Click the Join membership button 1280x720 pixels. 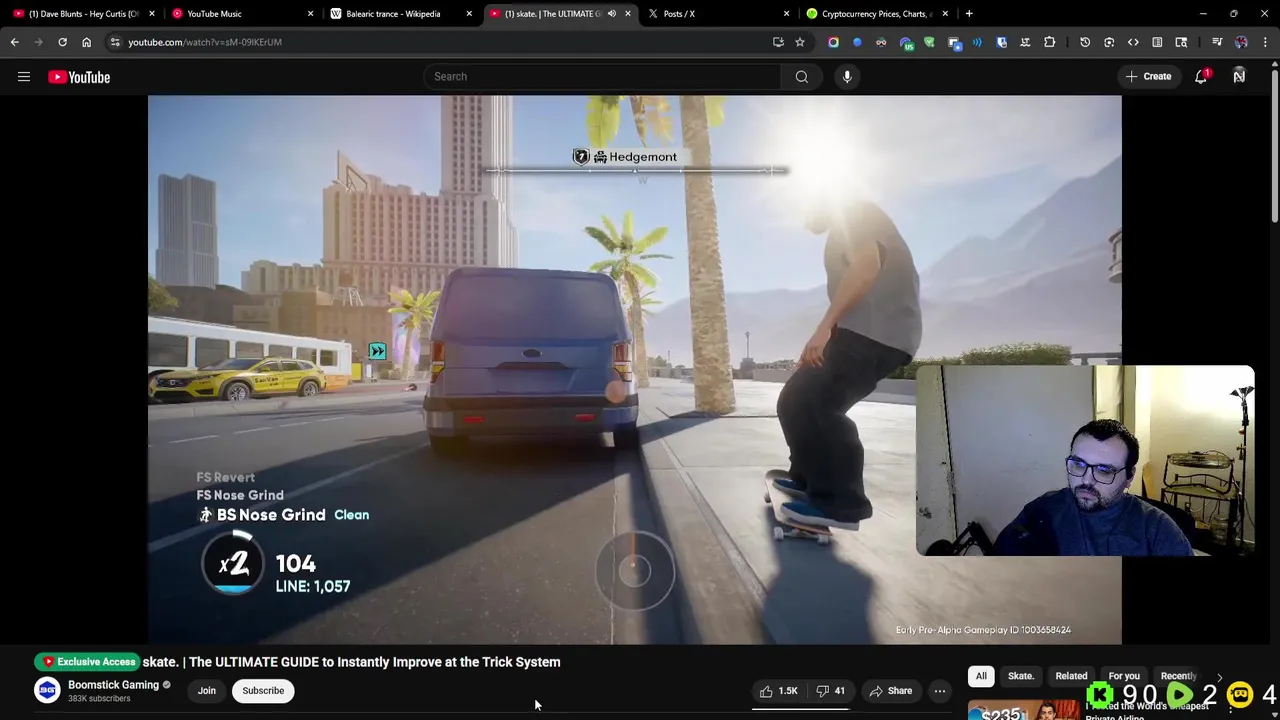click(x=206, y=691)
